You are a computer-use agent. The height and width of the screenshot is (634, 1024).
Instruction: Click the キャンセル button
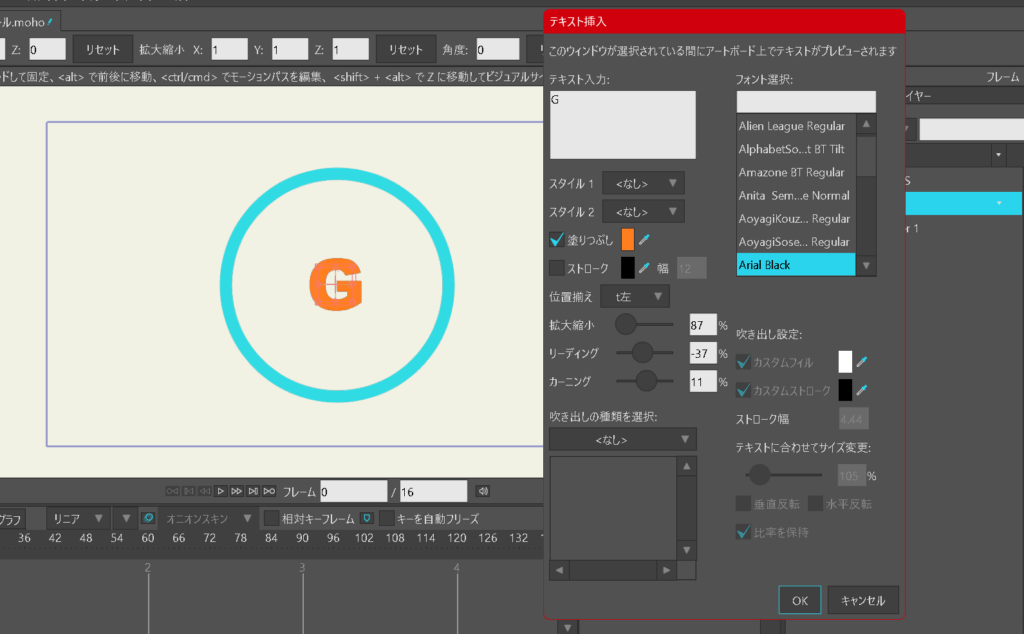click(863, 600)
